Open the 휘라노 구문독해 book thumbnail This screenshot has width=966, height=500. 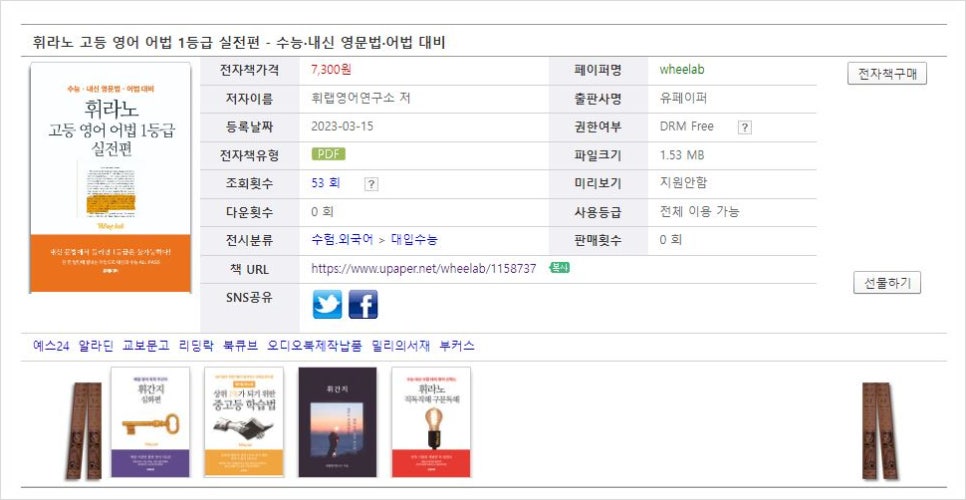431,422
